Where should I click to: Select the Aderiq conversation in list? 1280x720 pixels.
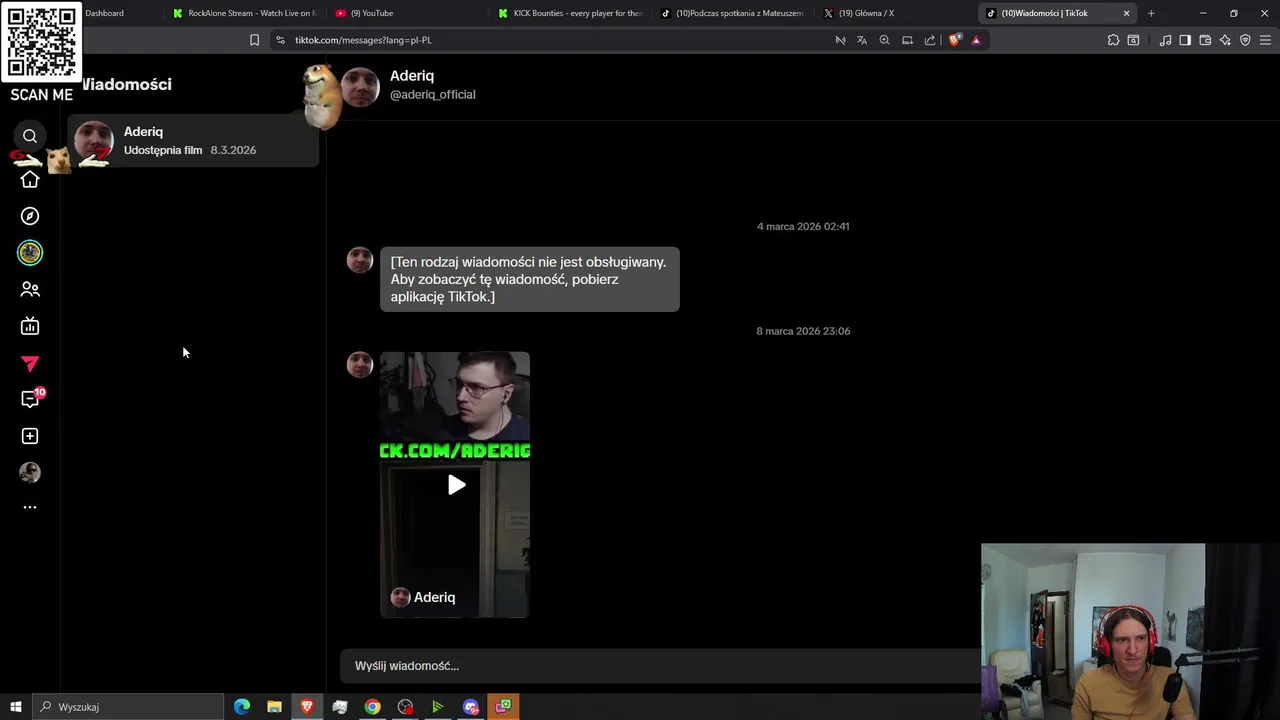[194, 140]
